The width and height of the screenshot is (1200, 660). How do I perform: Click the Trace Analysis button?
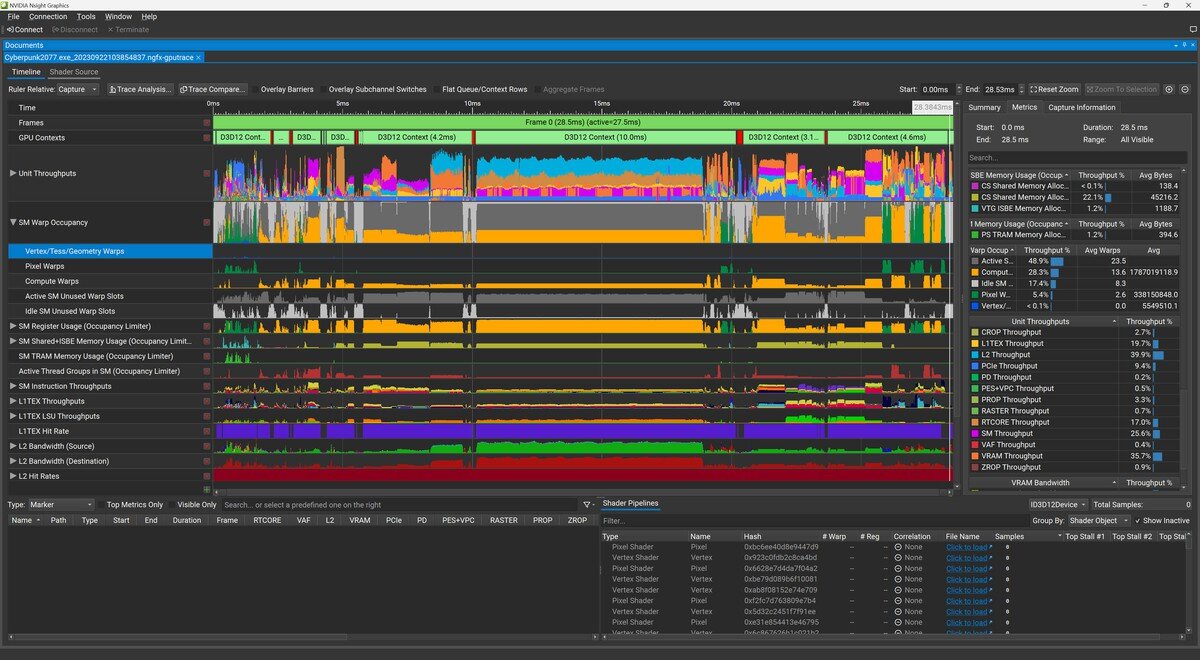click(139, 89)
